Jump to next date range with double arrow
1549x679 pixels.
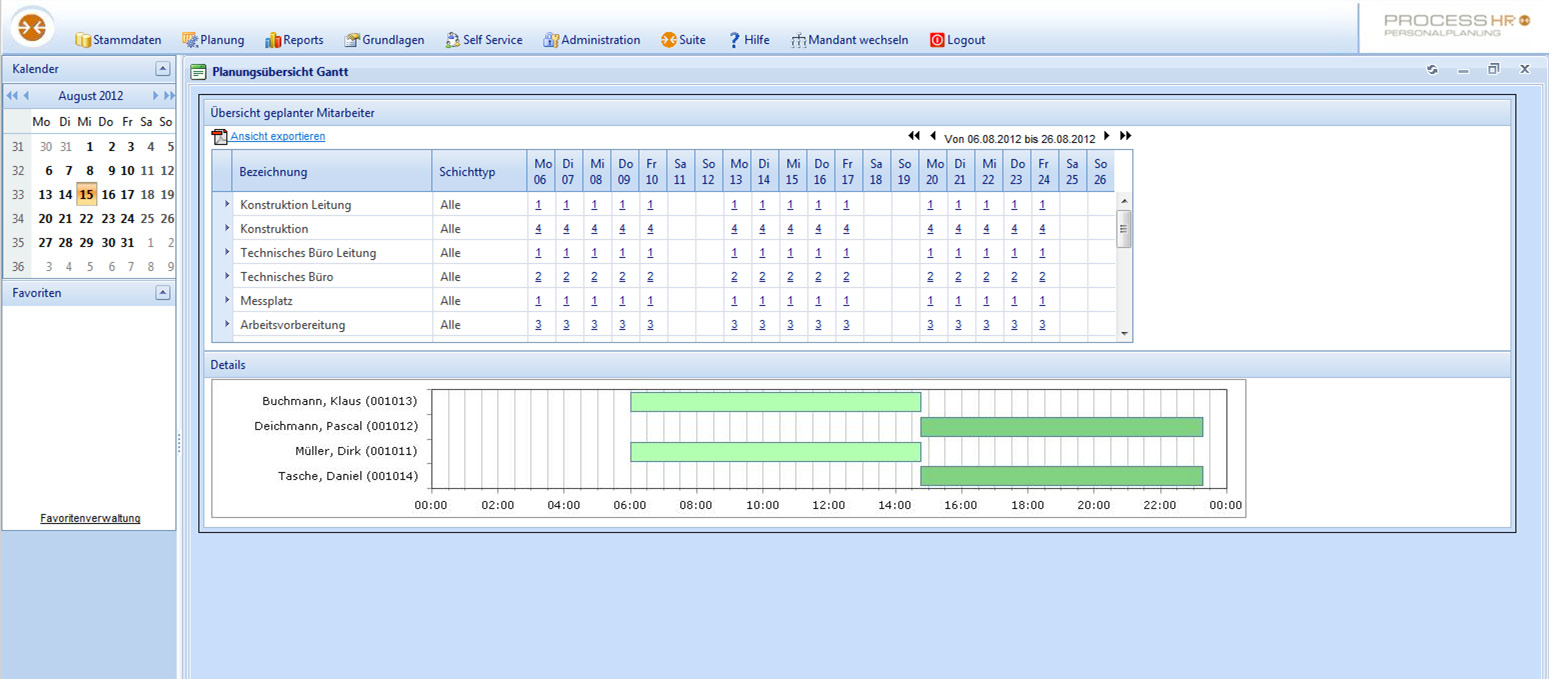click(x=1125, y=136)
